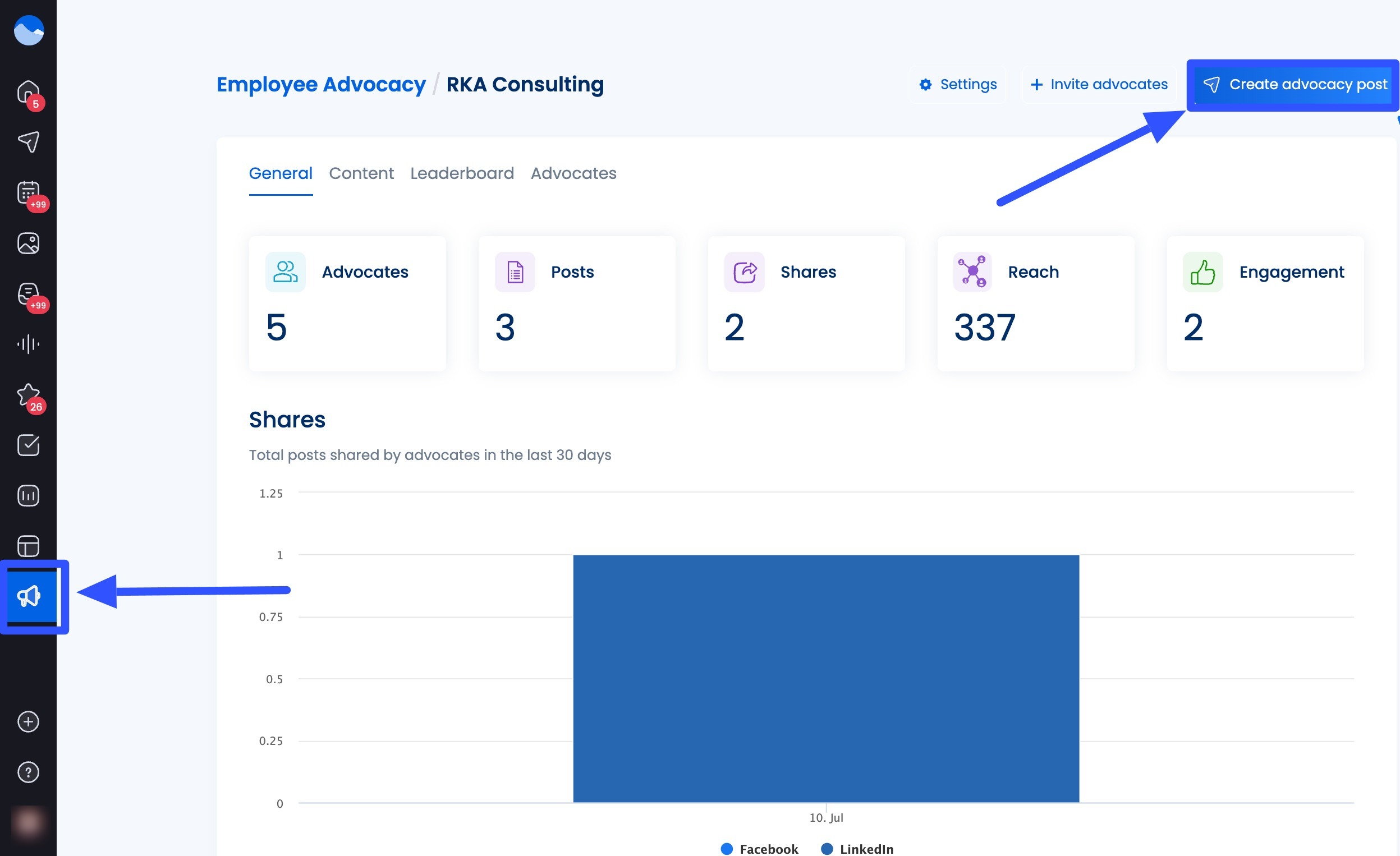Open the Inbox messages icon
Screen dimensions: 1400x856
(x=27, y=292)
